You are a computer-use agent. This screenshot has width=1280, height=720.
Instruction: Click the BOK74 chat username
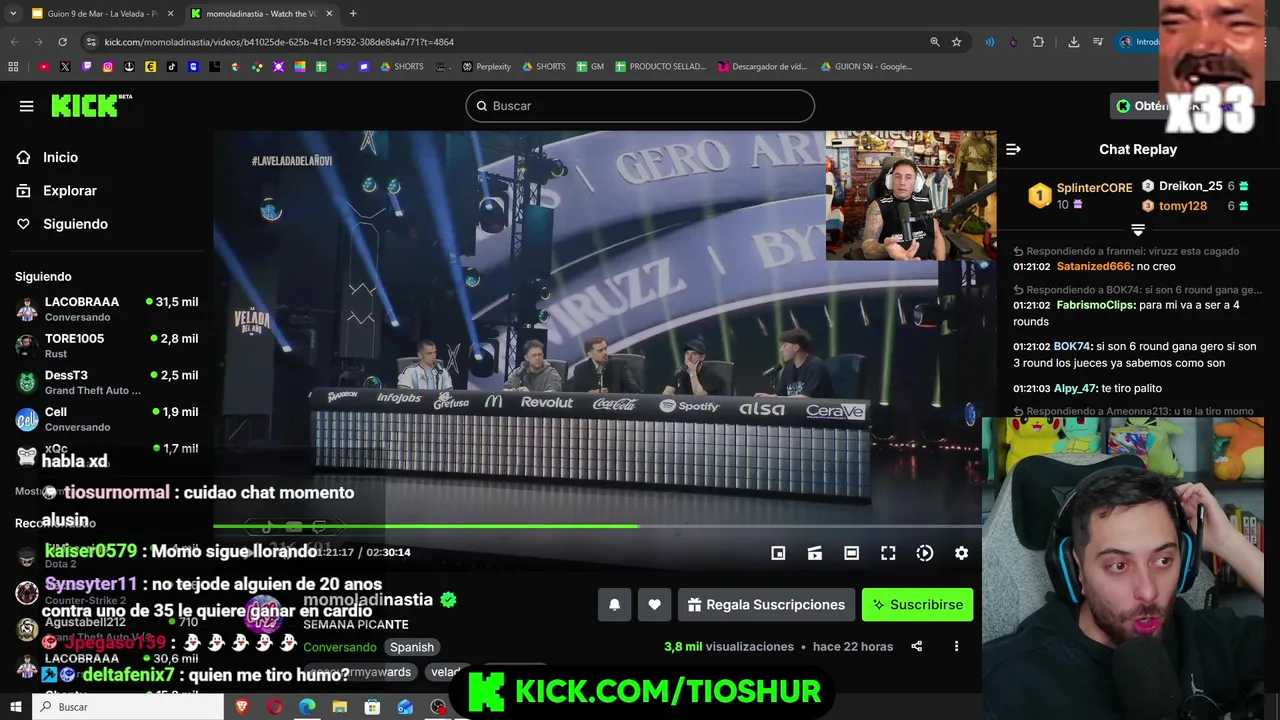[1072, 346]
